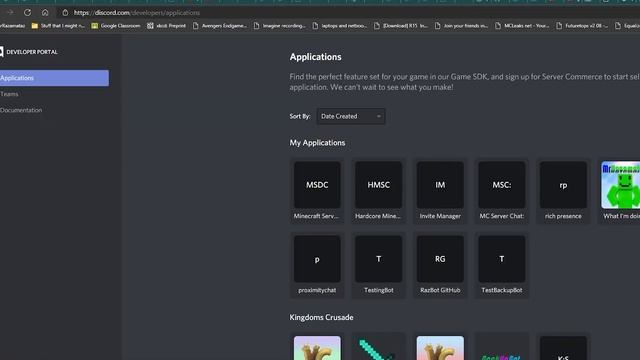Open MSDC Minecraft Serv... application
This screenshot has height=360, width=640.
click(x=317, y=191)
